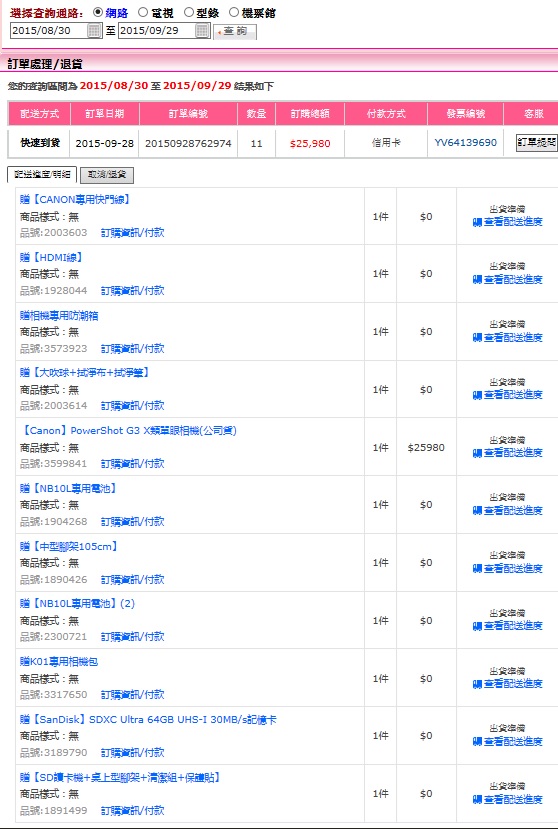Open the 贈【SD讀卡機+桌上型腳架+清潔組+保護貼】 product link
Viewport: 558px width, 829px height.
tap(120, 777)
